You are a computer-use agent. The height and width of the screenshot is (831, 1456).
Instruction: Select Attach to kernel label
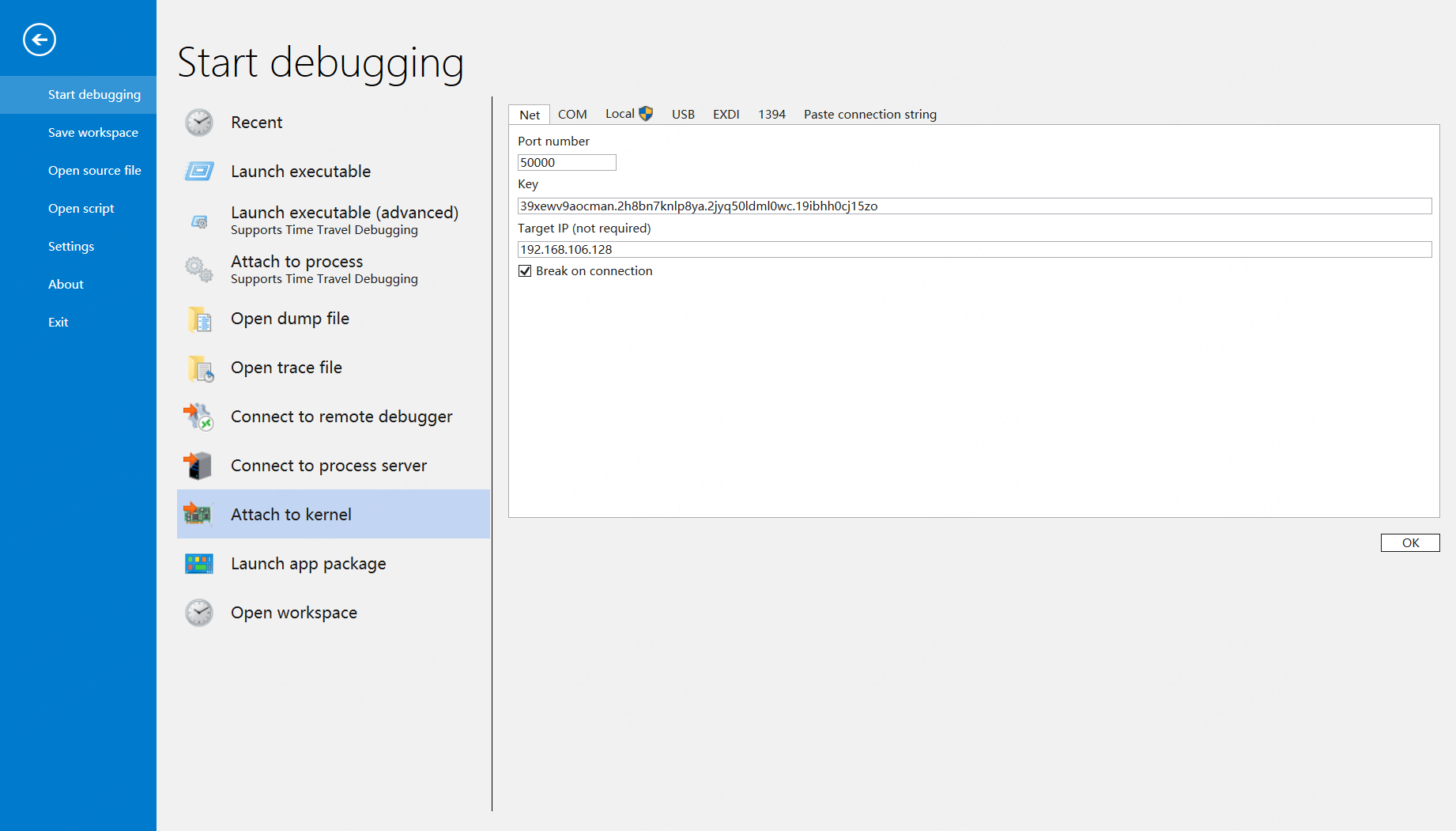(291, 515)
